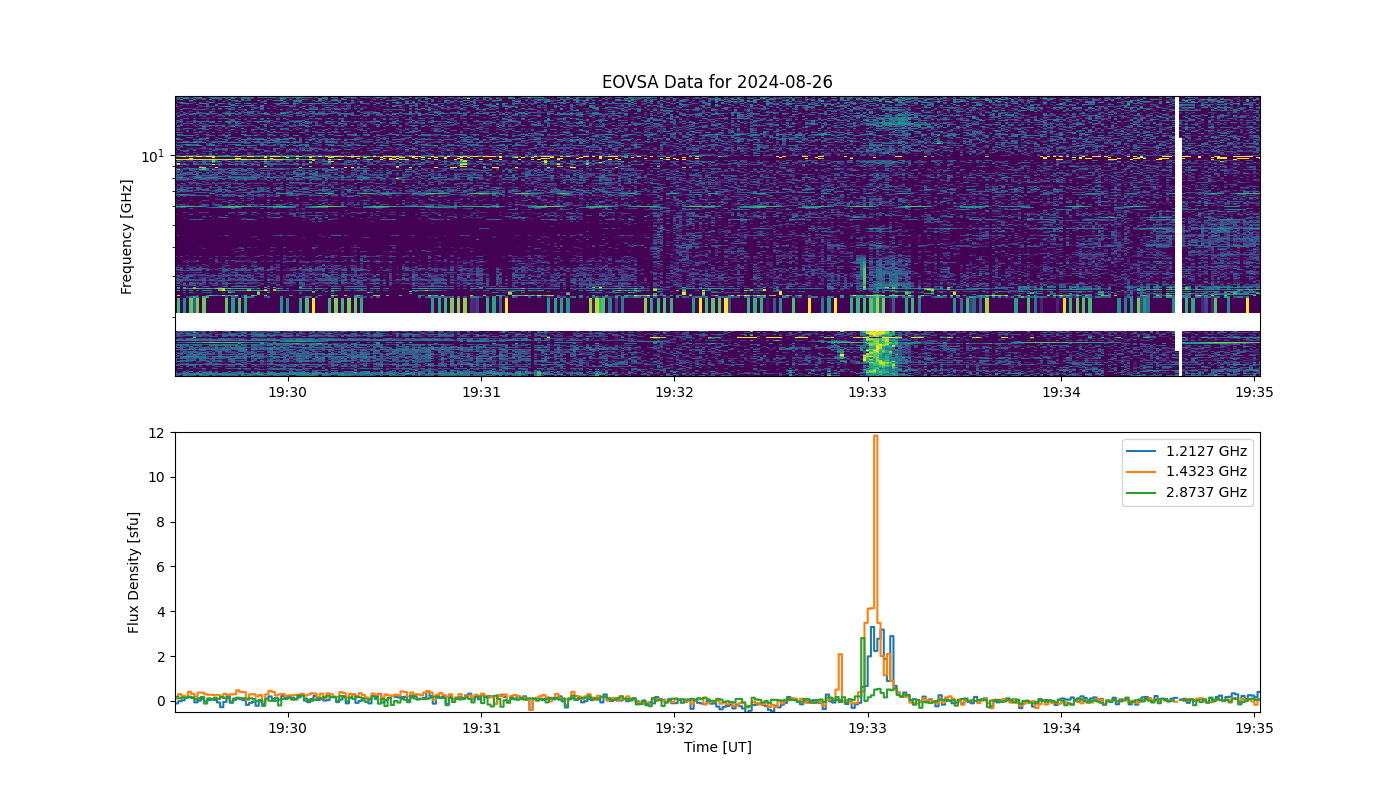Click the small orange spike before 19:33
Viewport: 1400px width, 800px height.
click(840, 672)
